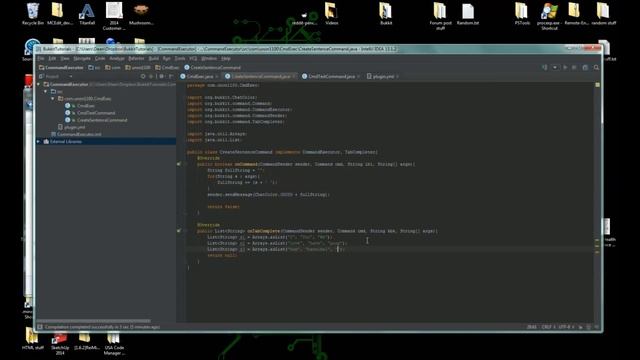640x360 pixels.
Task: Collapse the src folder node
Action: [46, 91]
